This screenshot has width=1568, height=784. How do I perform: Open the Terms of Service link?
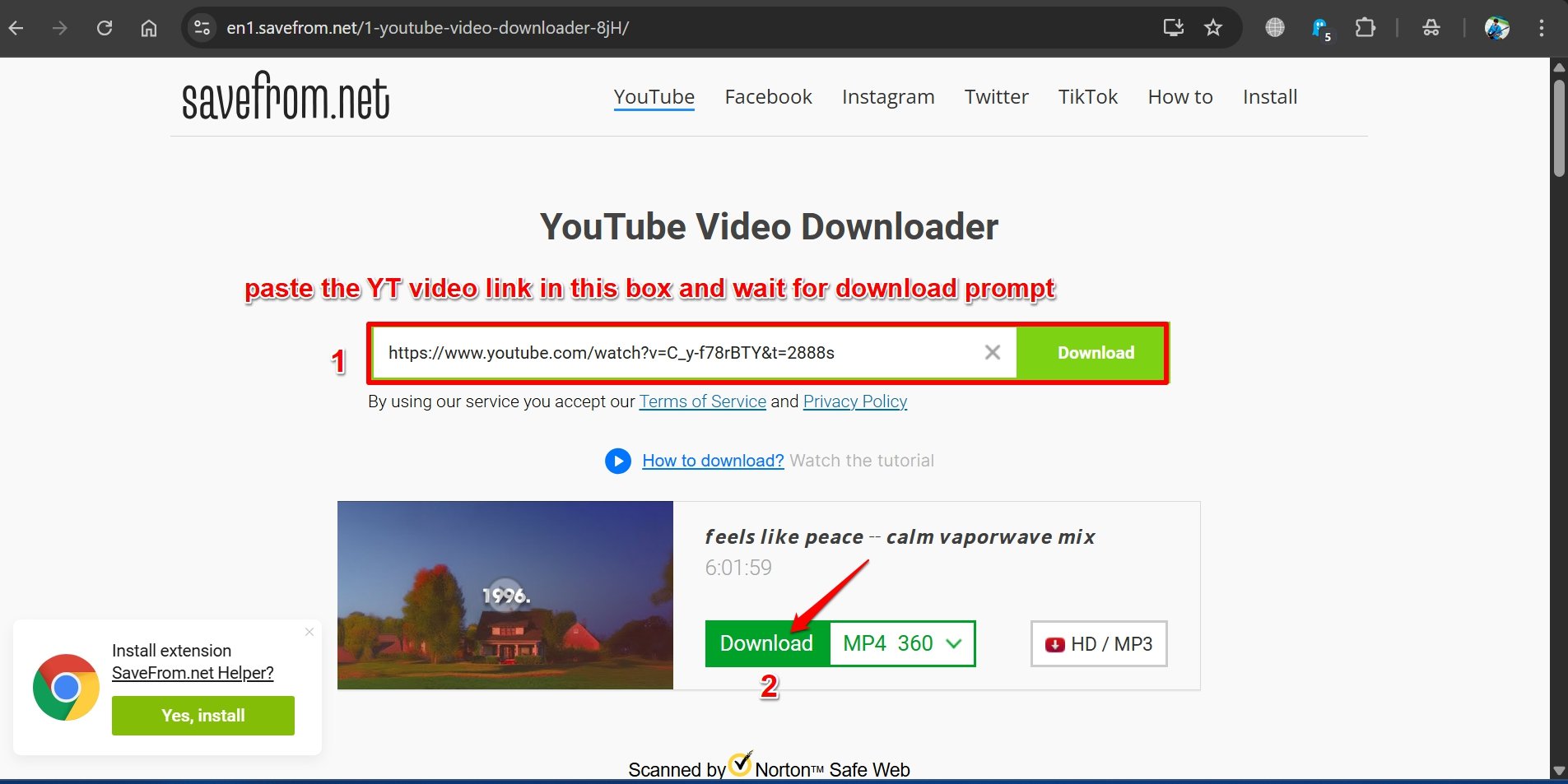[703, 401]
